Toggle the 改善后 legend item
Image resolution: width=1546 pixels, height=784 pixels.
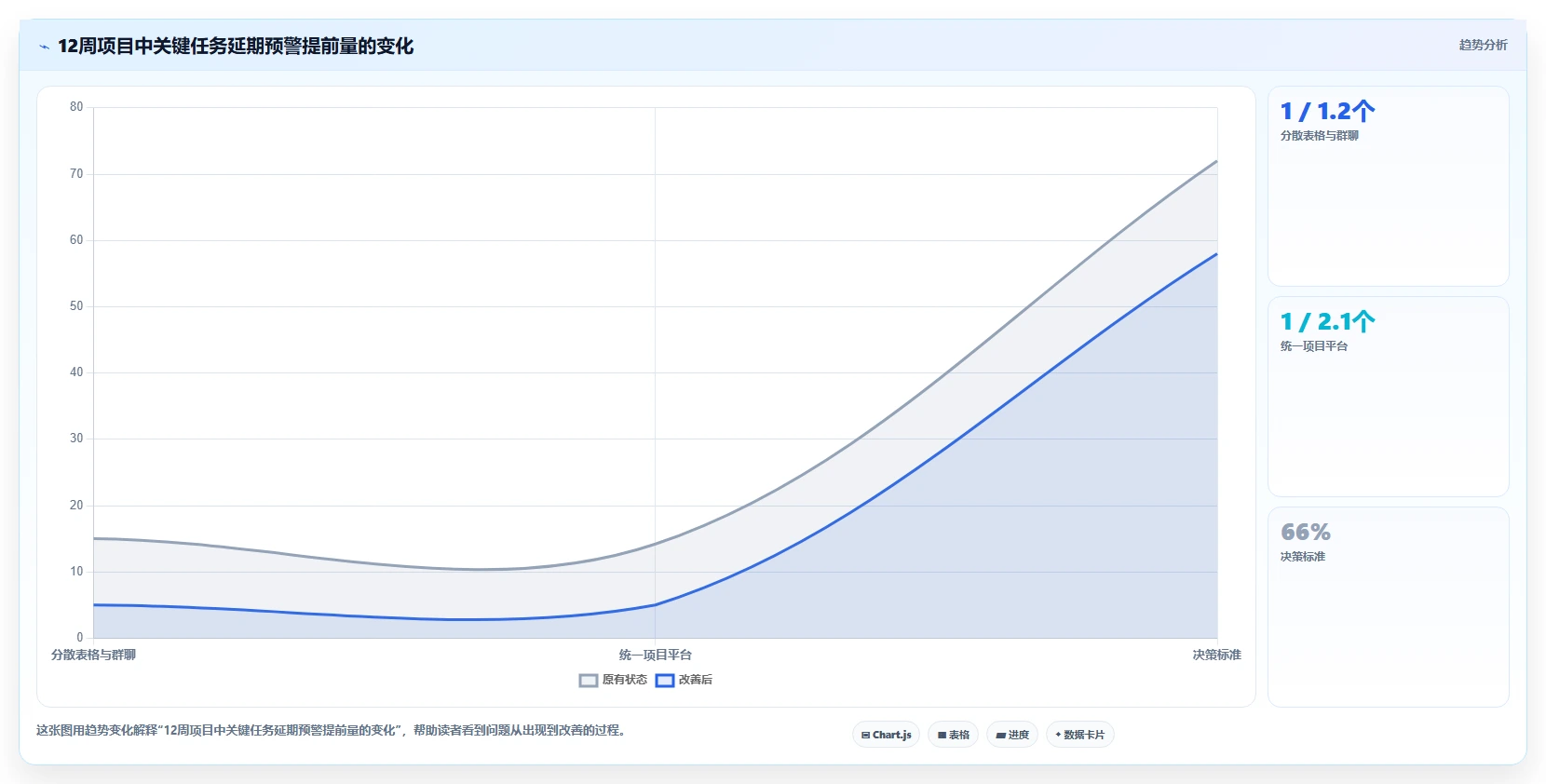[684, 680]
